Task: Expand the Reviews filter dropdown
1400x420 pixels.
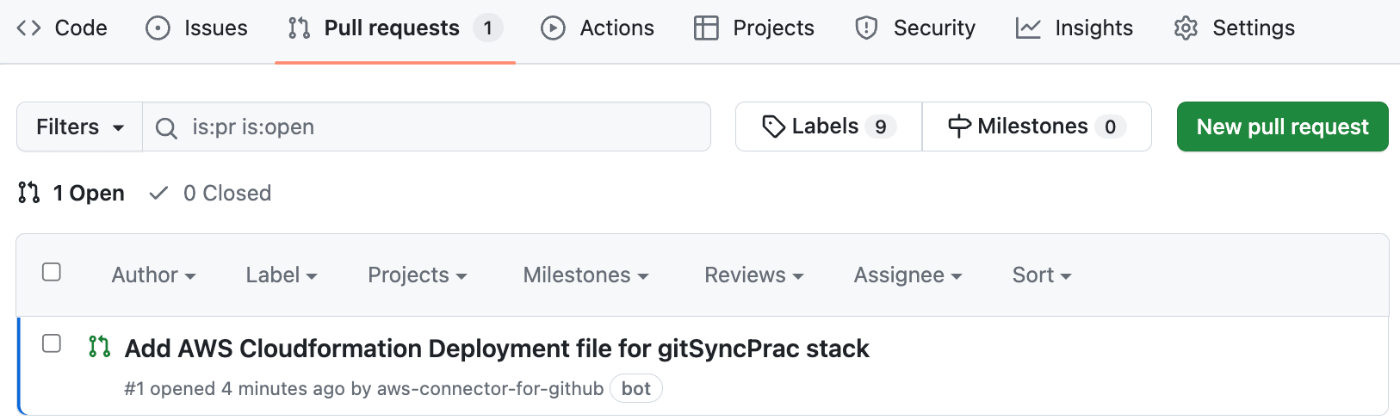Action: [x=754, y=275]
